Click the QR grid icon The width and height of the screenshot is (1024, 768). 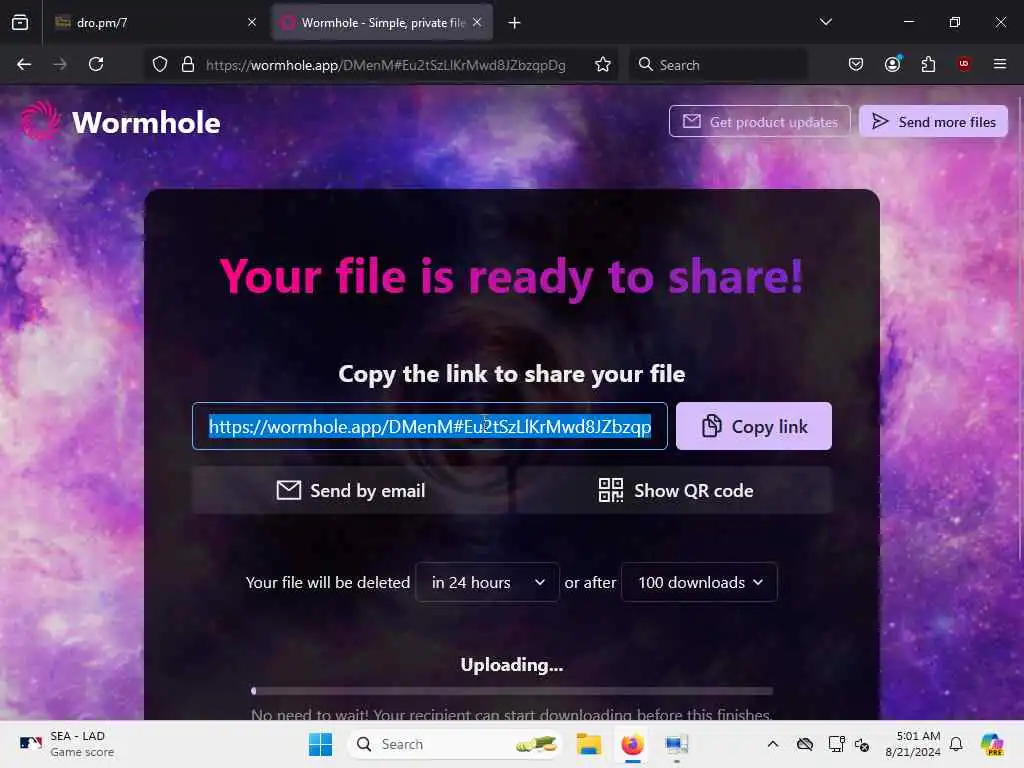point(611,490)
